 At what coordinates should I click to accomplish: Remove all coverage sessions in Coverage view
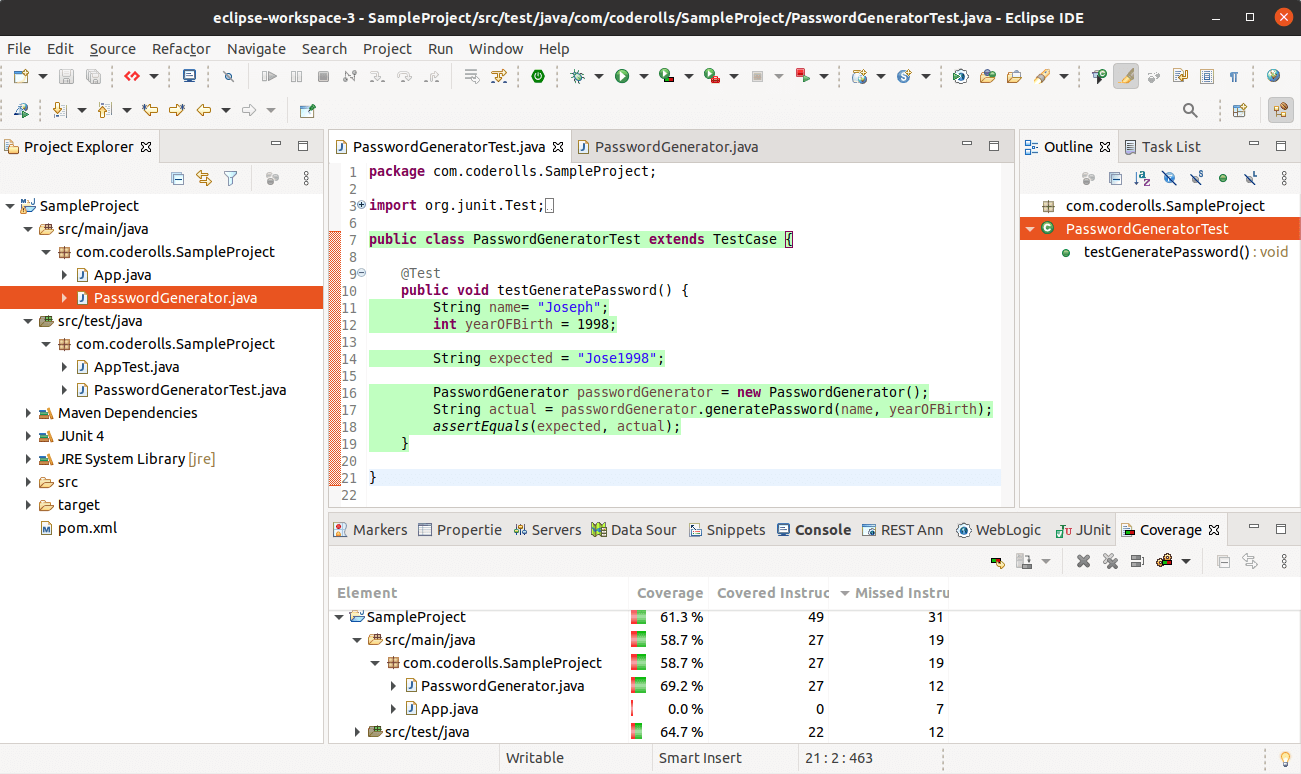pyautogui.click(x=1110, y=561)
